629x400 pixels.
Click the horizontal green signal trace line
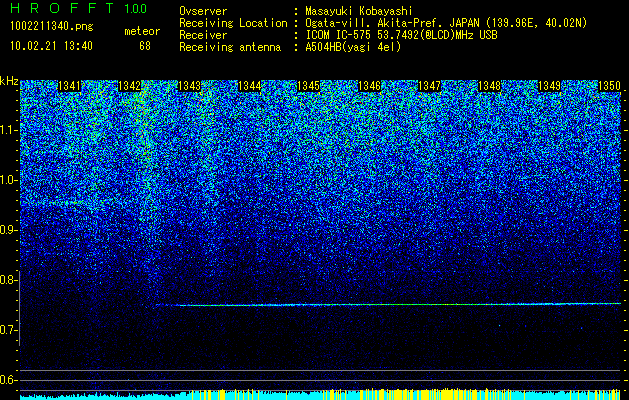tap(388, 305)
